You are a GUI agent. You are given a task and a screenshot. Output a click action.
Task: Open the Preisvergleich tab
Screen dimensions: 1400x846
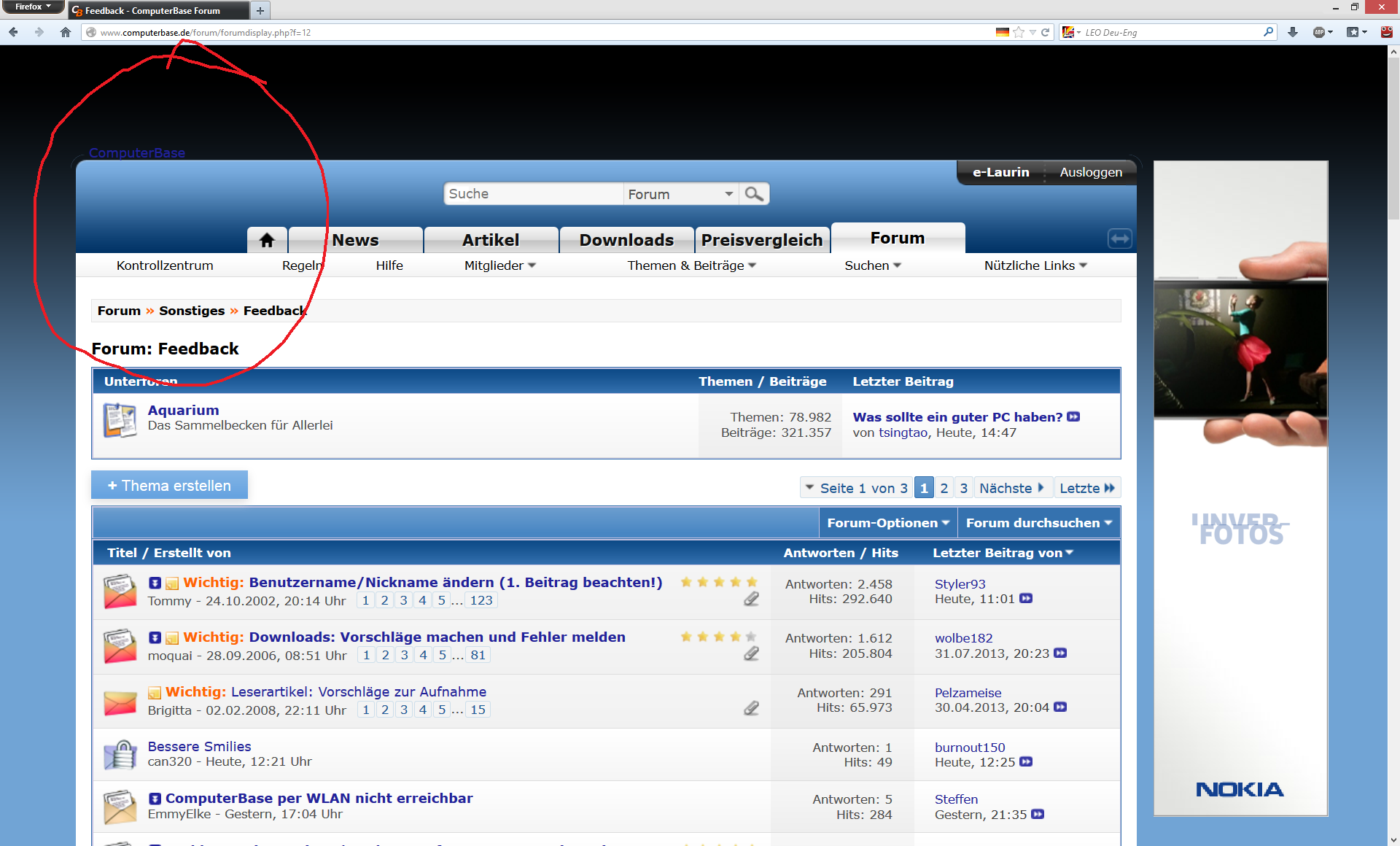(761, 240)
